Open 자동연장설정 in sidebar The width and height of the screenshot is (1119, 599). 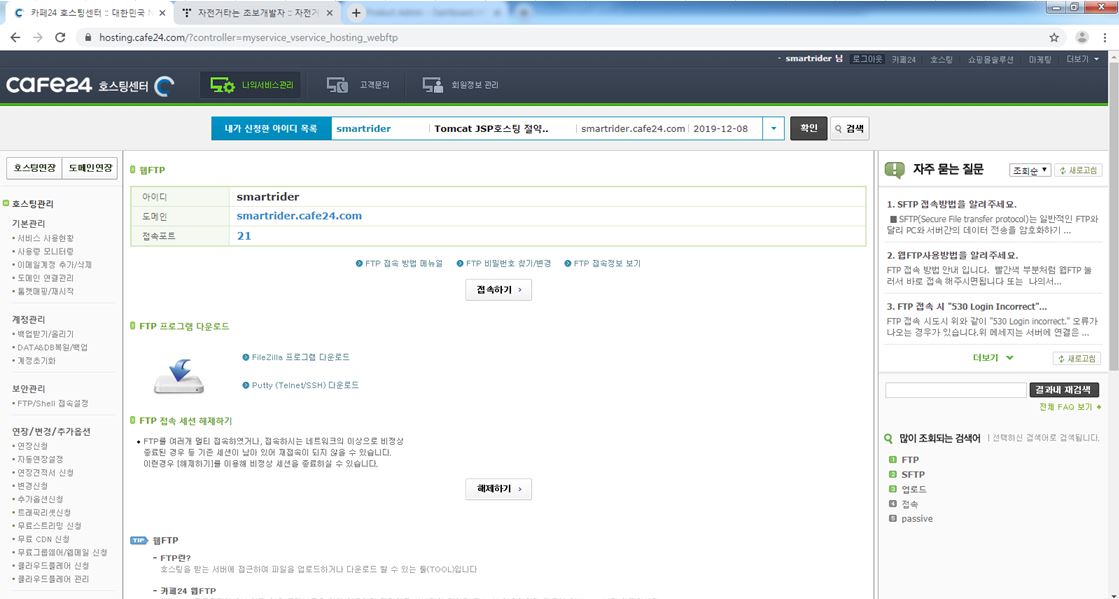40,459
